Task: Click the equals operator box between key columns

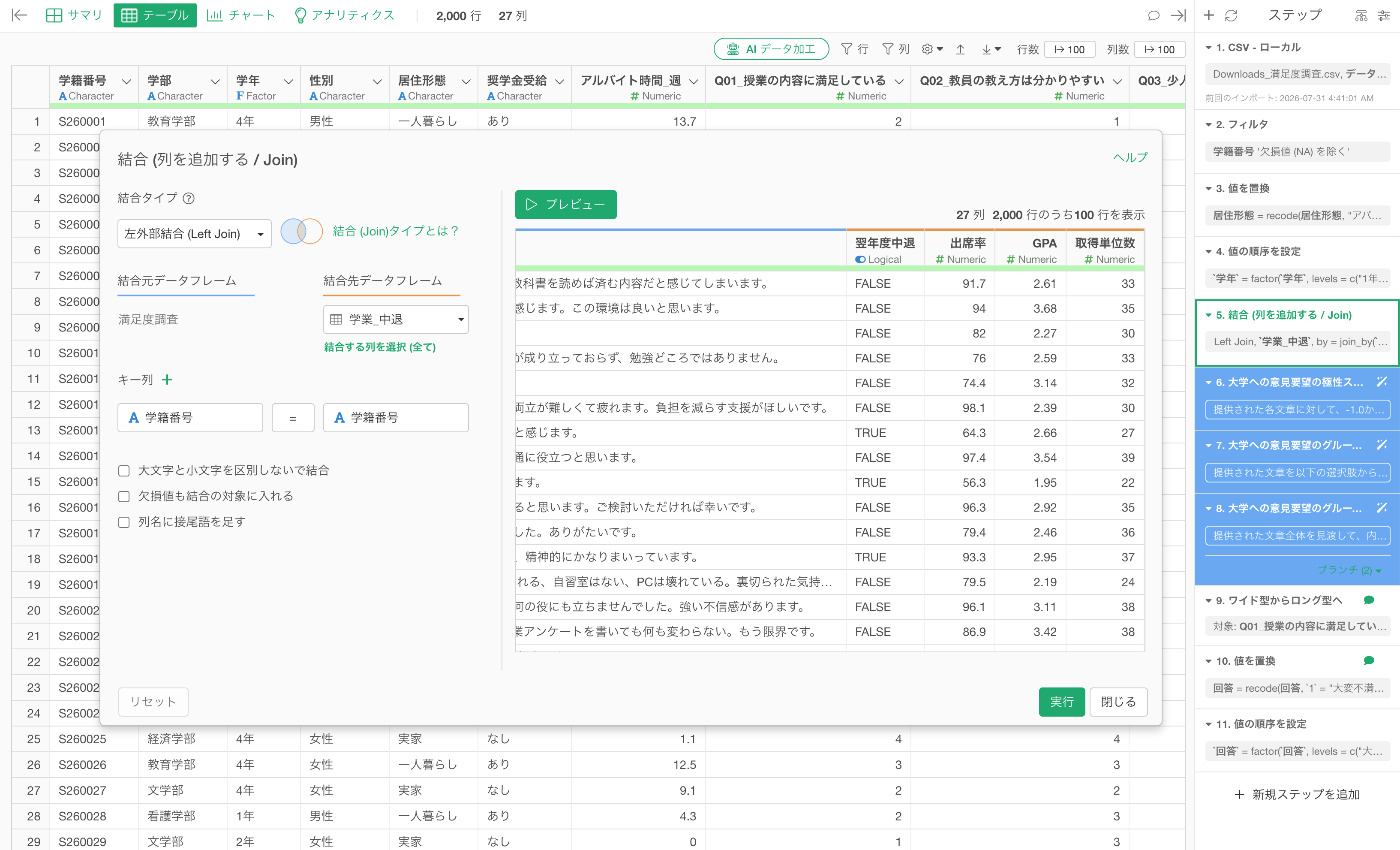Action: [x=293, y=418]
